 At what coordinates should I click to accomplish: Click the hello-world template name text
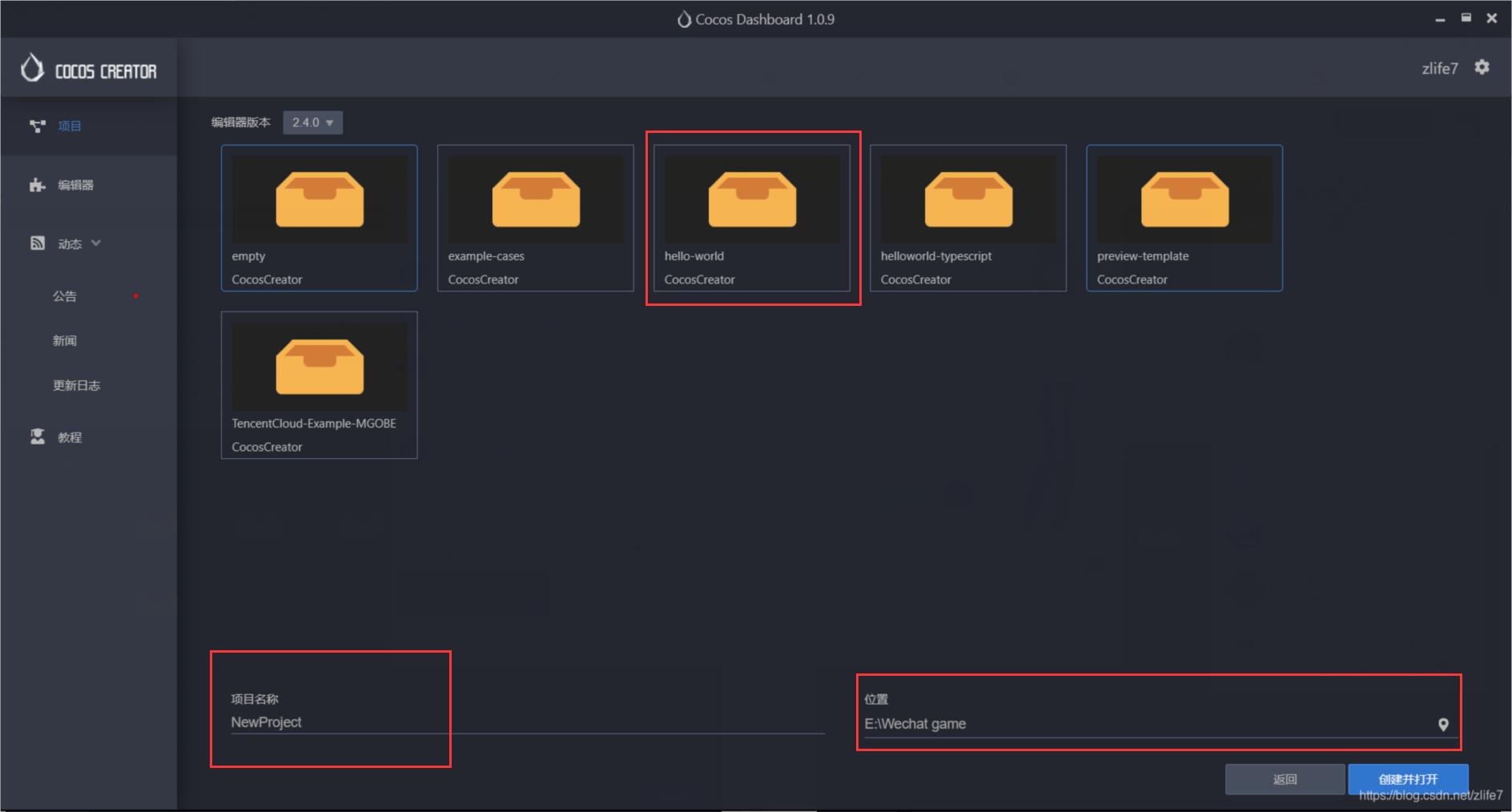[694, 256]
